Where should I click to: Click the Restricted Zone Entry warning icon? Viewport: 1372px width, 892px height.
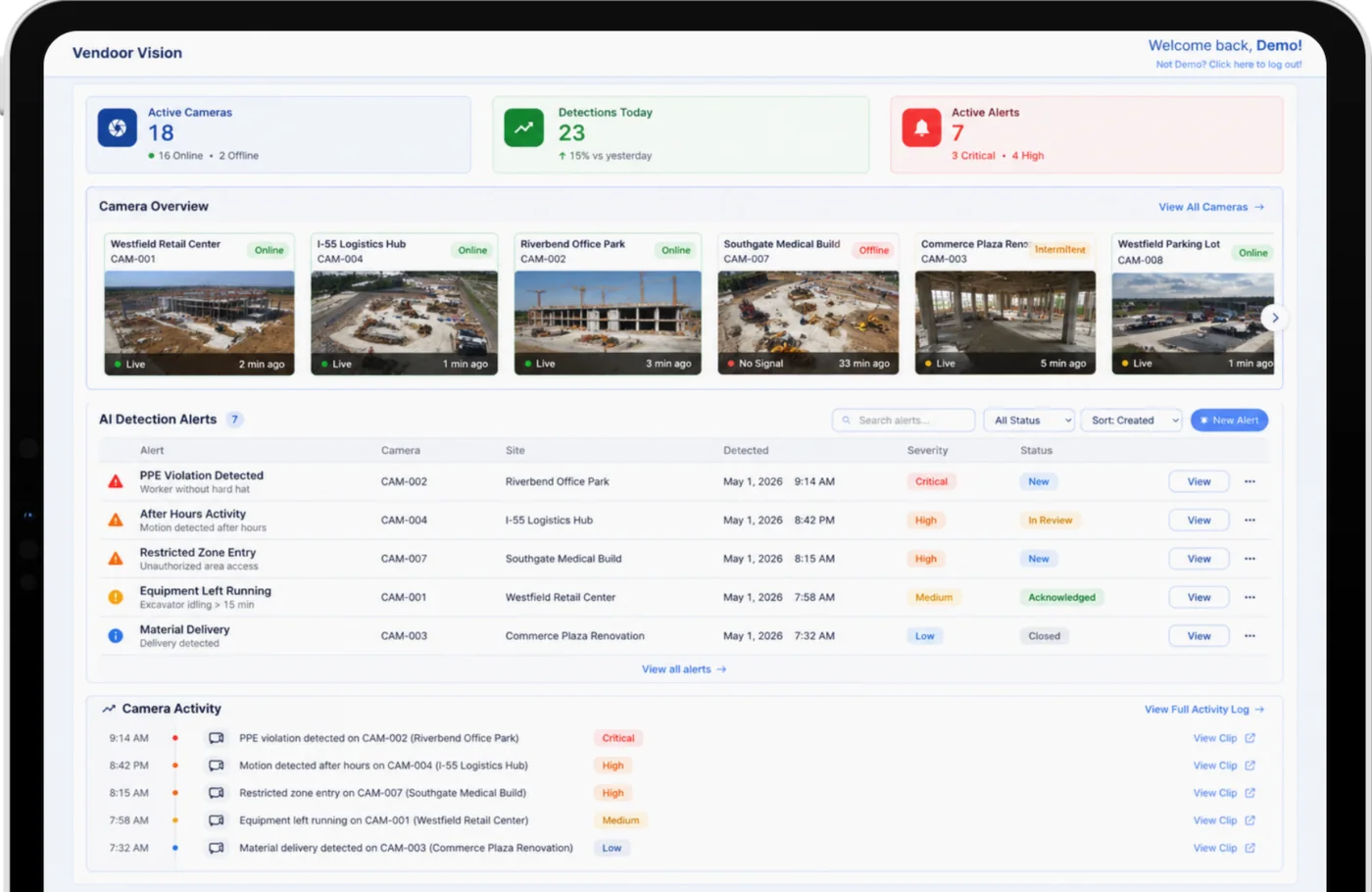[x=116, y=559]
